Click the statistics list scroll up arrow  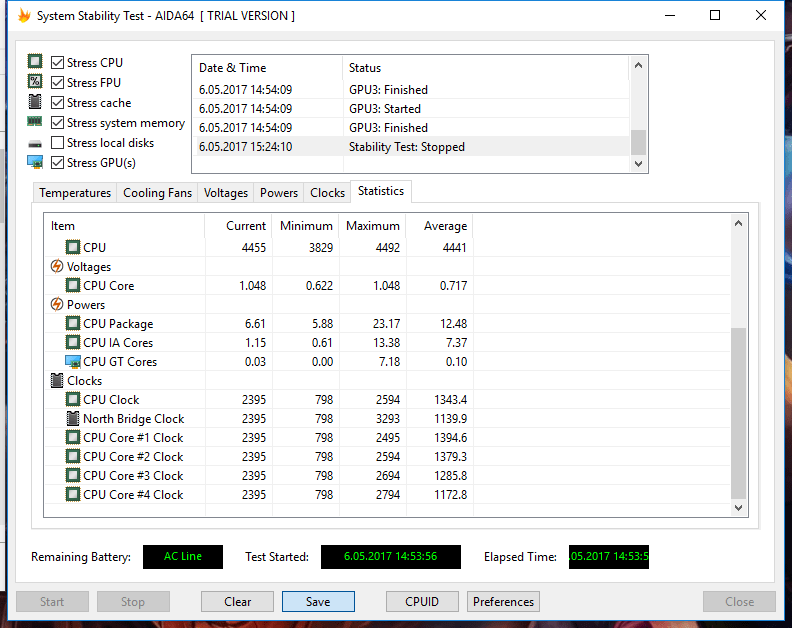point(738,223)
